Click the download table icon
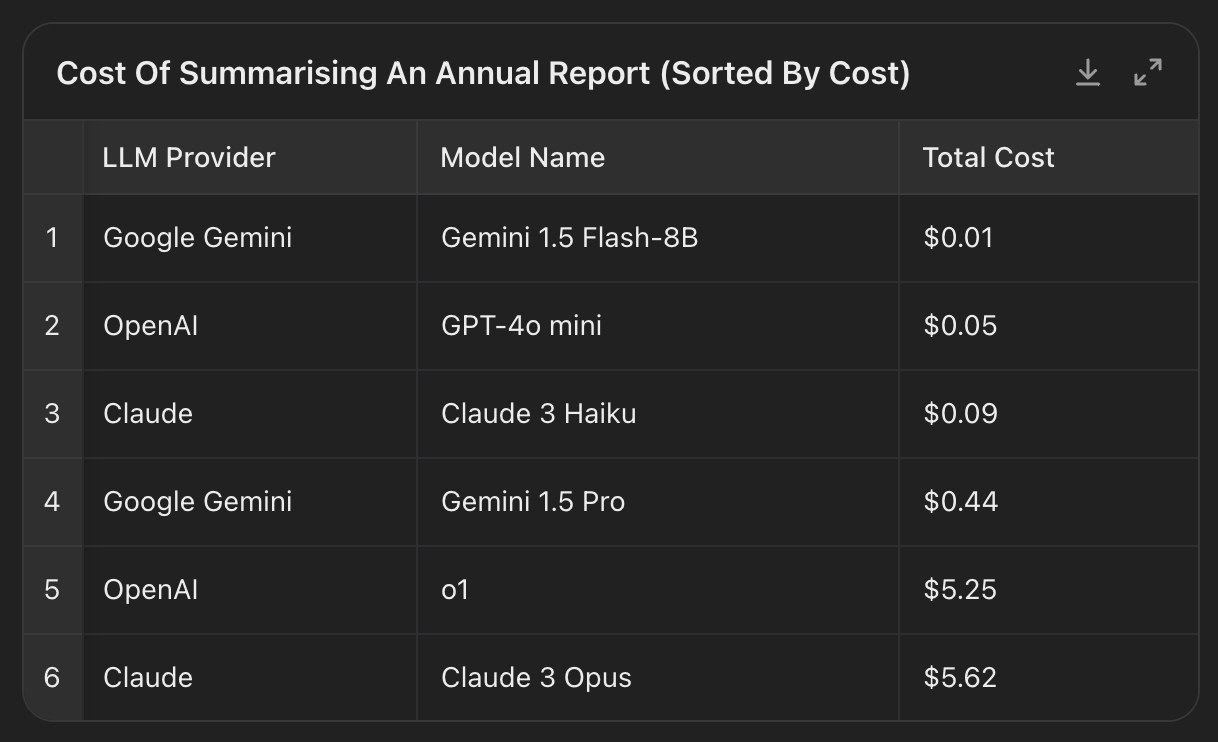Screen dimensions: 1218x742 pos(1087,73)
